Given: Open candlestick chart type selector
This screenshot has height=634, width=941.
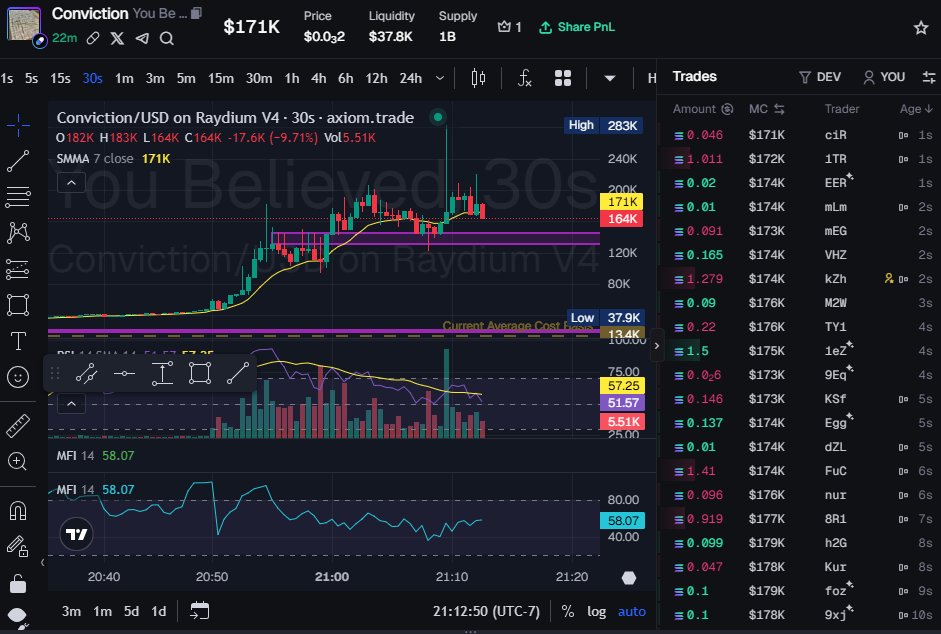Looking at the screenshot, I should 478,78.
